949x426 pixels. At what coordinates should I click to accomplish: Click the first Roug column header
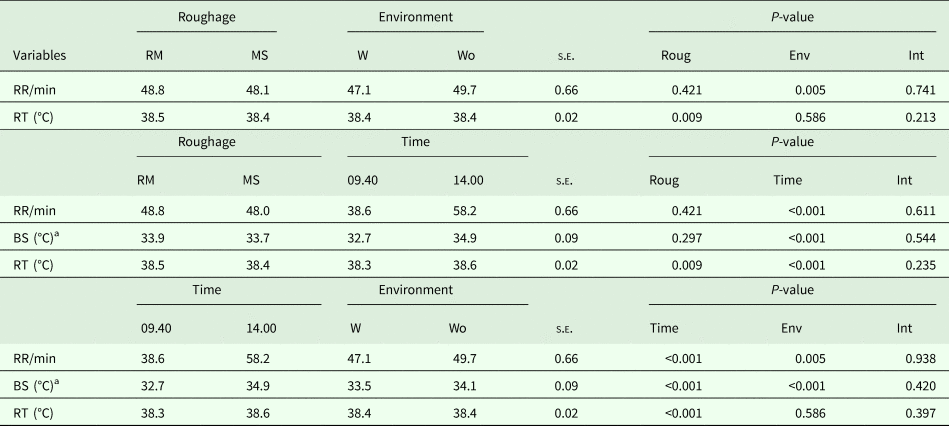tap(676, 55)
